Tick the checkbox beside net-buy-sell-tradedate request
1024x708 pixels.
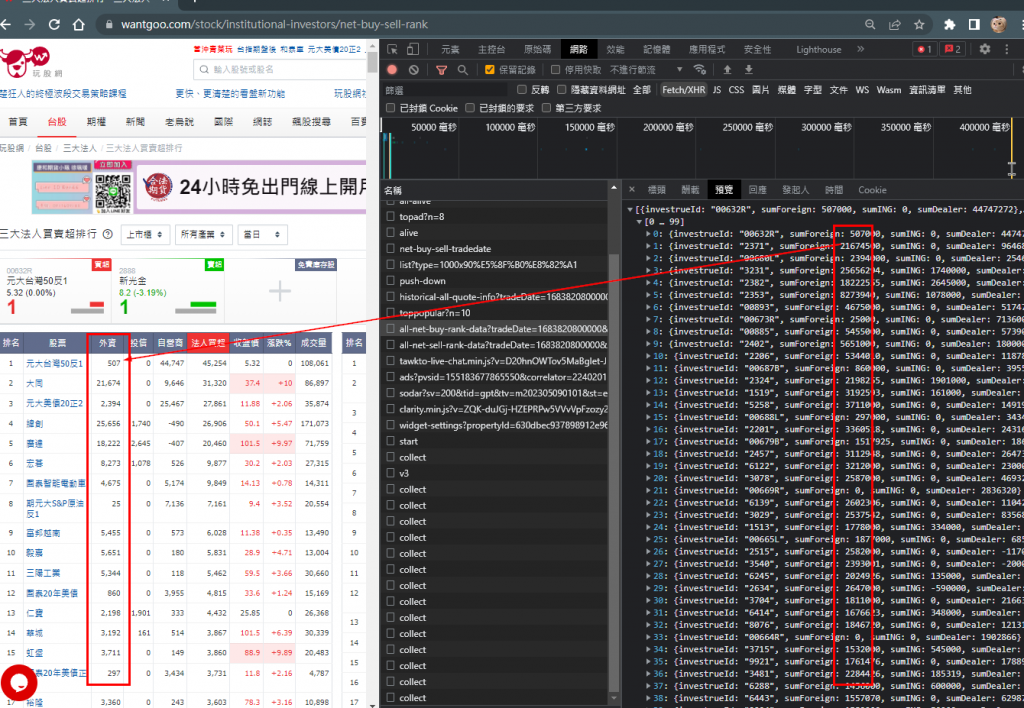click(391, 248)
